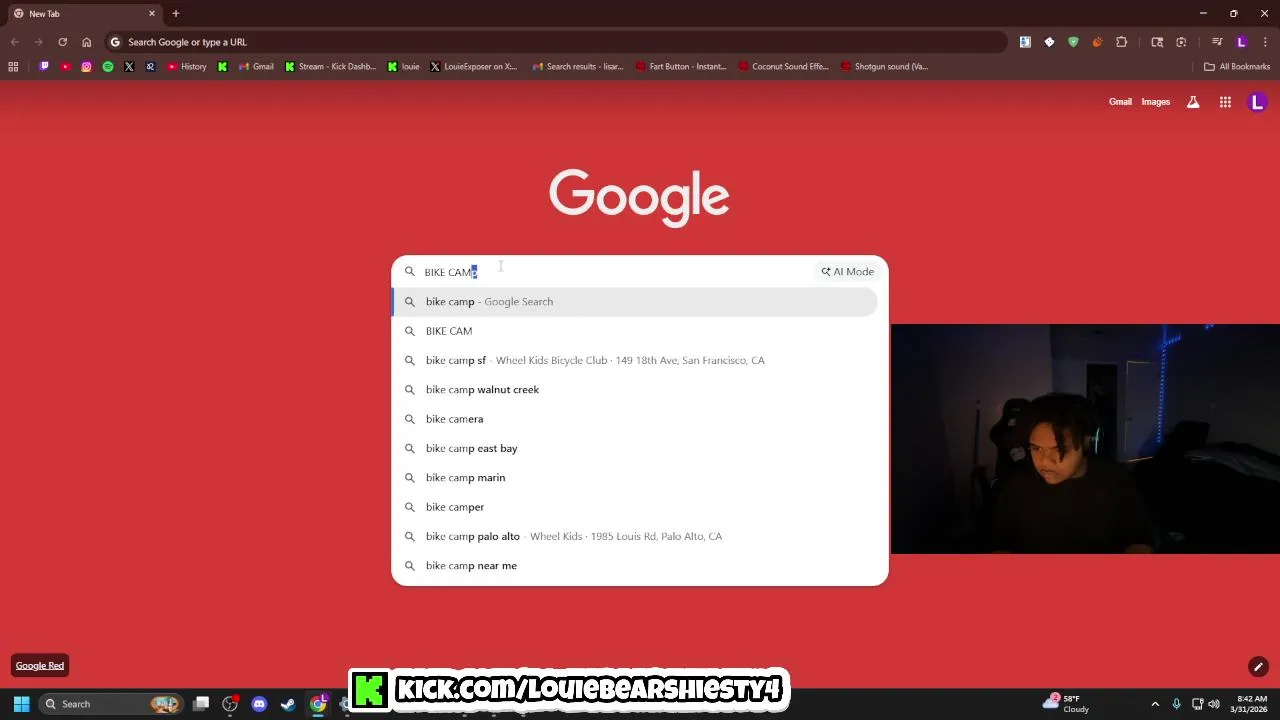This screenshot has width=1280, height=720.
Task: Select the 'bike camera' suggestion
Action: click(635, 419)
